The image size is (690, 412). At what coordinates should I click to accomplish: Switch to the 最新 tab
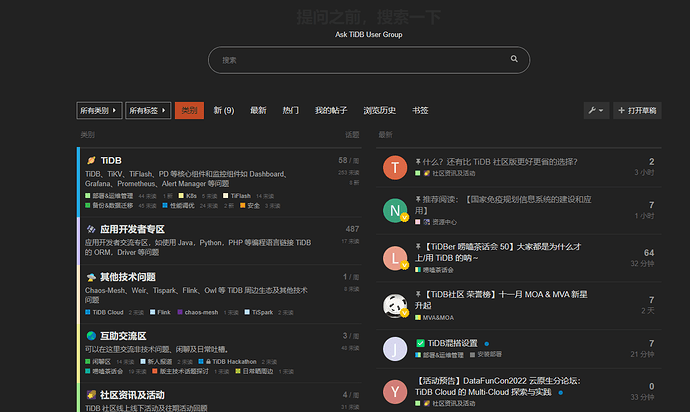click(x=258, y=110)
